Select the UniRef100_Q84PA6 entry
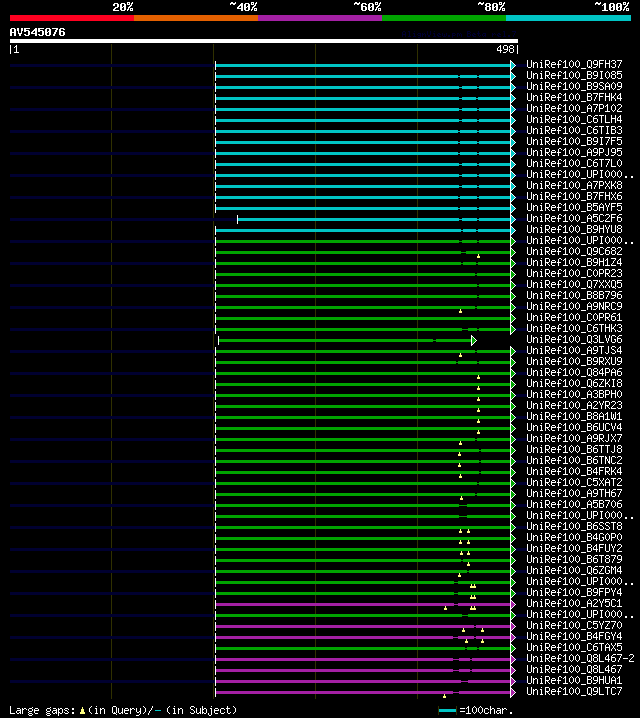Screen dimensions: 640x718 tap(574, 372)
